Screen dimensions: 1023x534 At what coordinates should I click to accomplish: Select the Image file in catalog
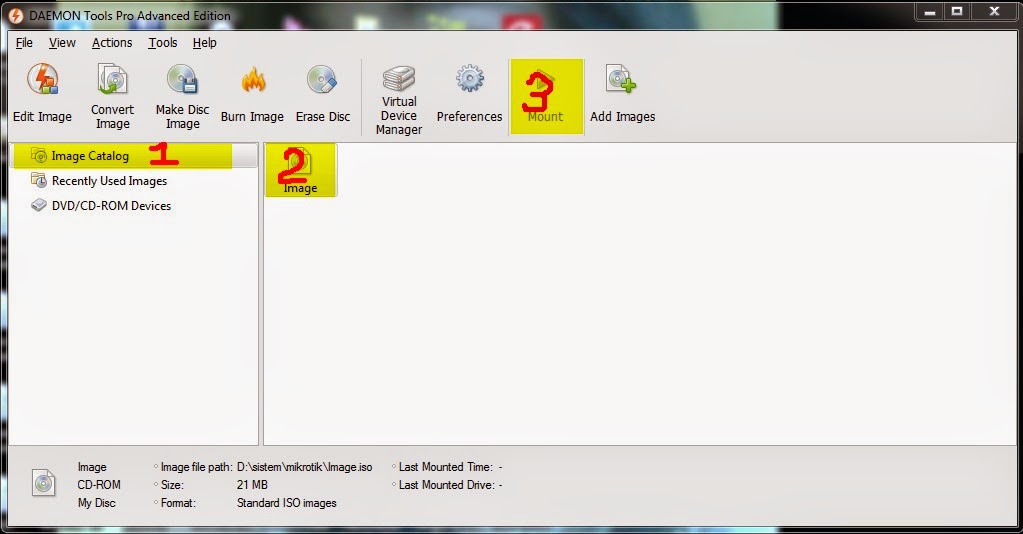300,170
